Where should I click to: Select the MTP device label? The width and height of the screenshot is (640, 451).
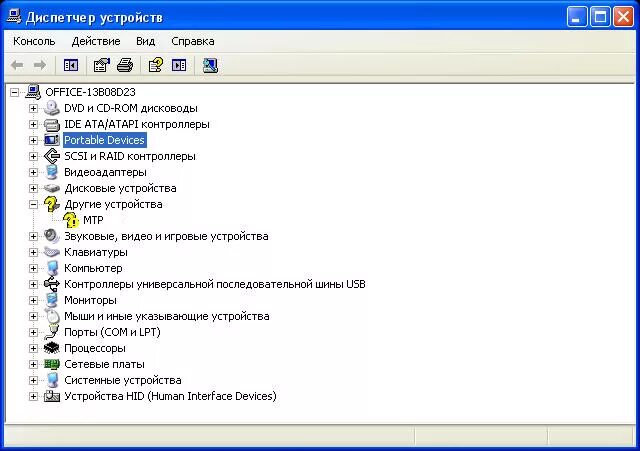[x=93, y=220]
